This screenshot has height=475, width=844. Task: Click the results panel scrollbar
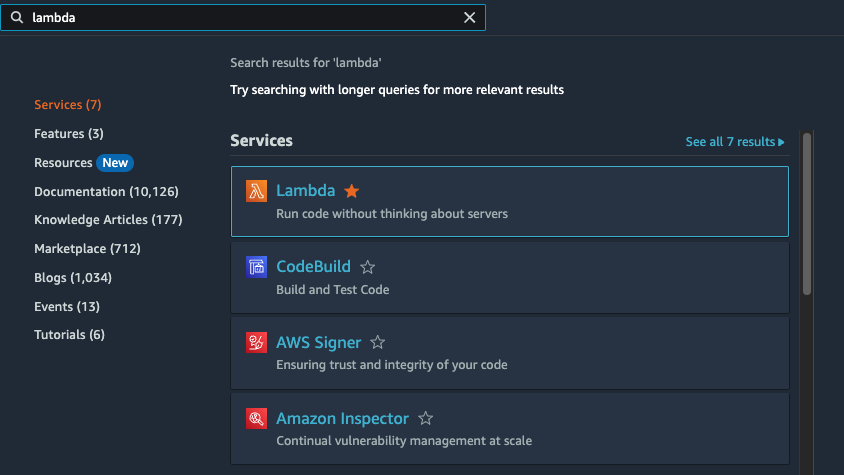pos(806,213)
